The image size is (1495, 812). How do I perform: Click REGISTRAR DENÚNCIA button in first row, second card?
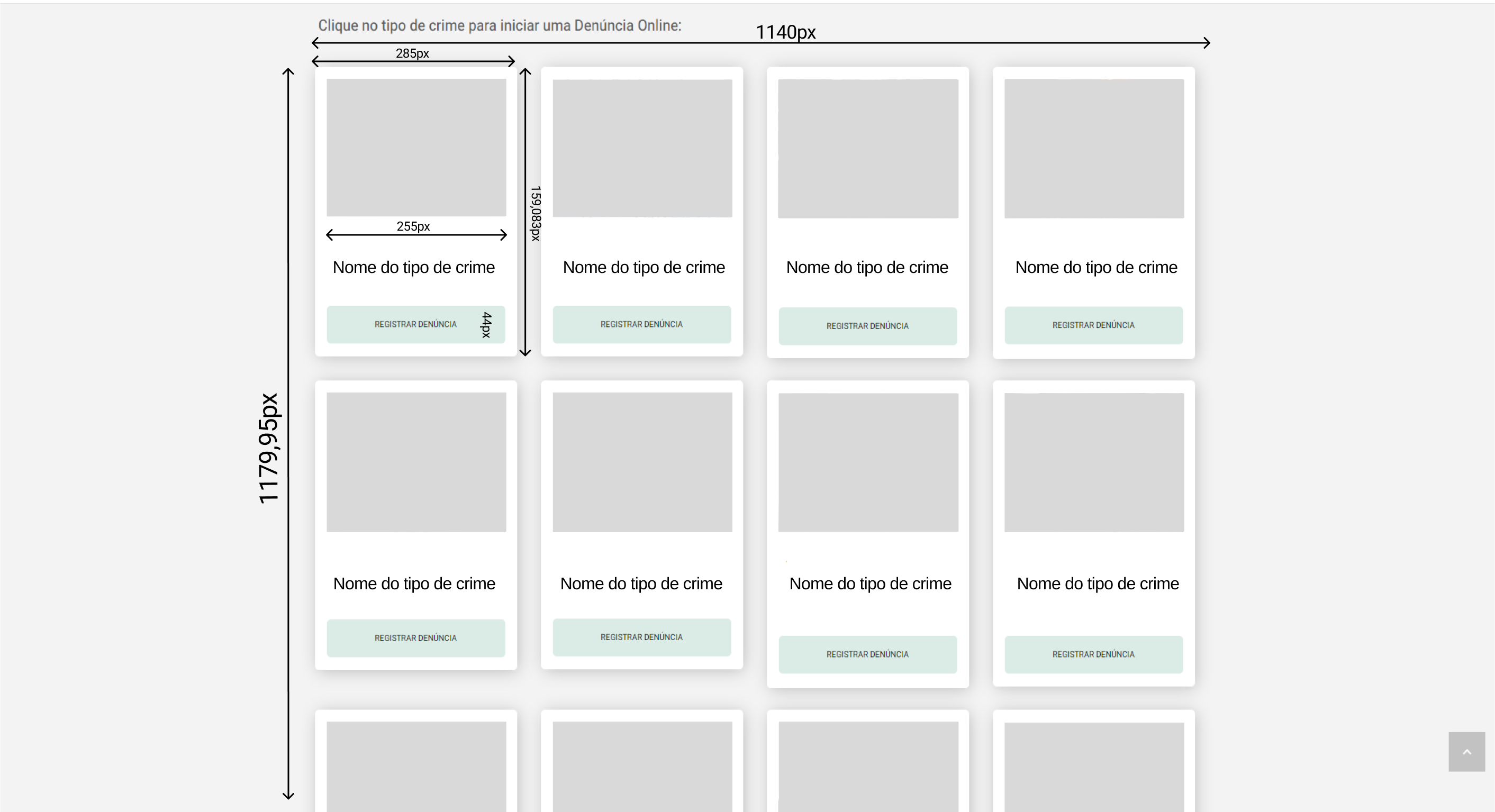click(642, 324)
